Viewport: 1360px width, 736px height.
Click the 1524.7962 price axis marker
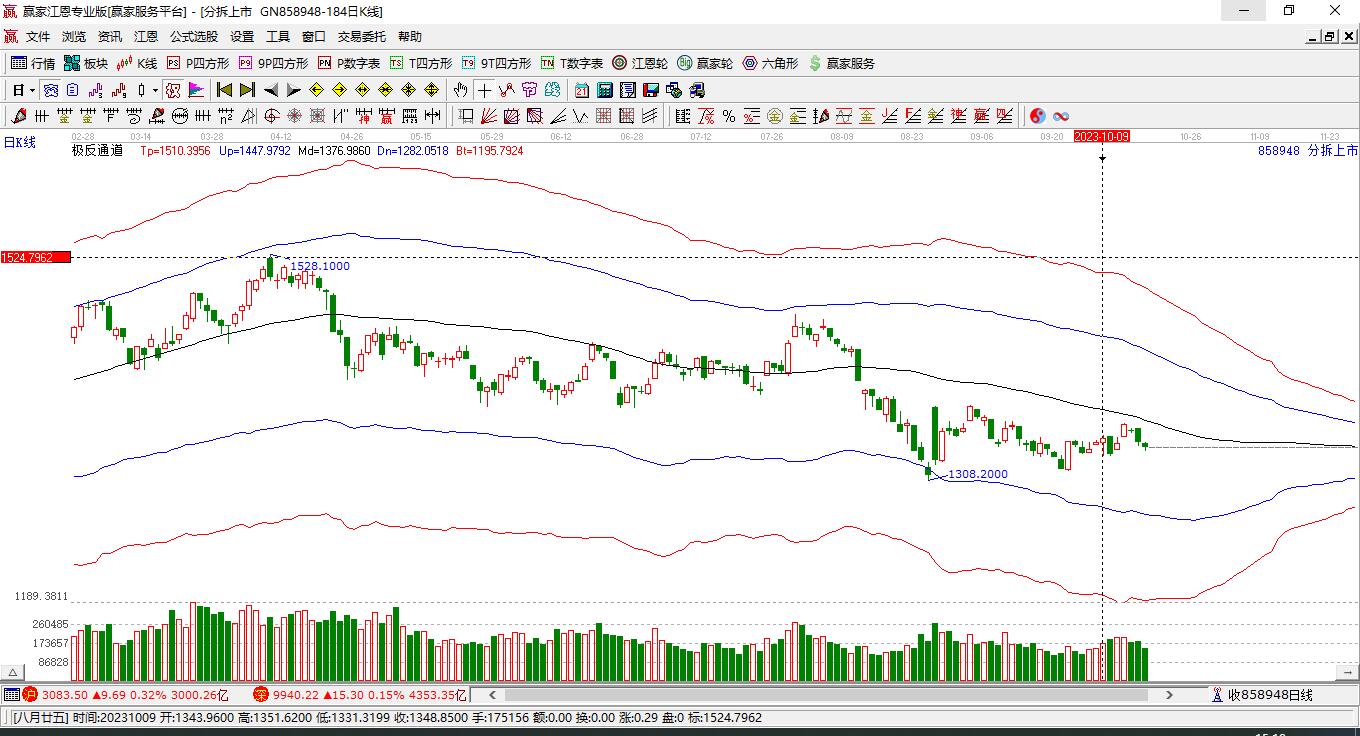coord(35,258)
